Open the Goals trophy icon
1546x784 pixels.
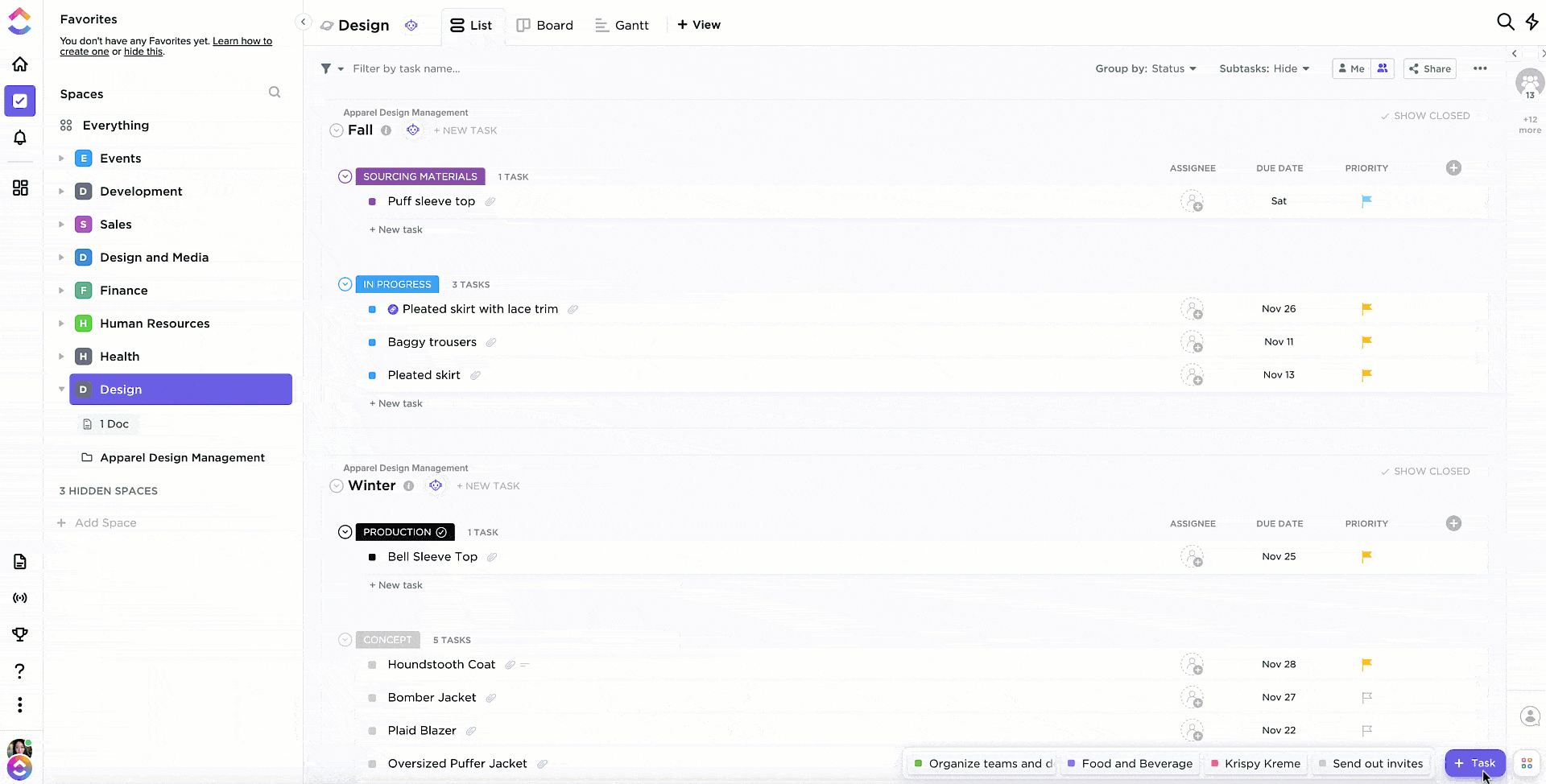pos(20,634)
